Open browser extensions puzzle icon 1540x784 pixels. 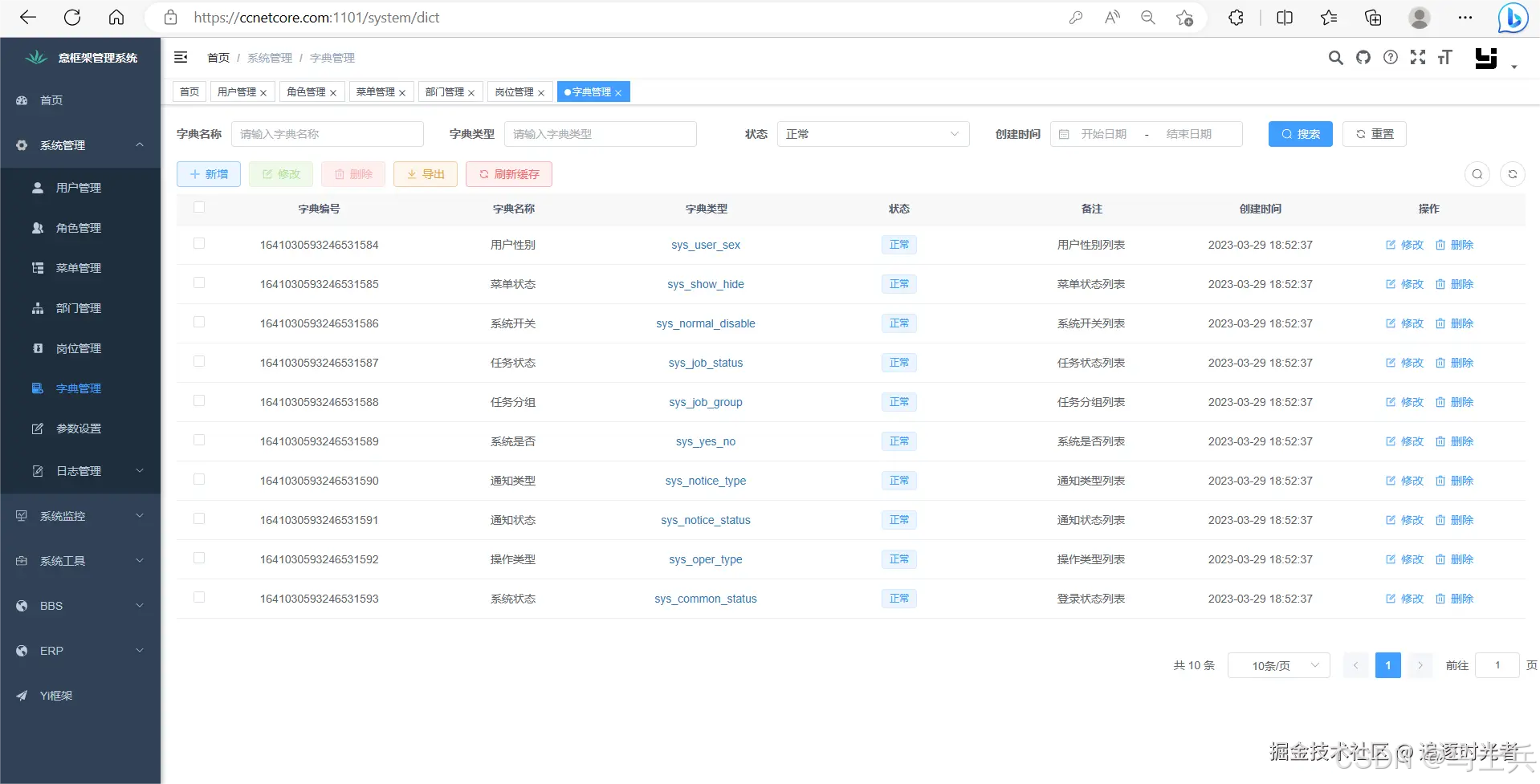1236,18
